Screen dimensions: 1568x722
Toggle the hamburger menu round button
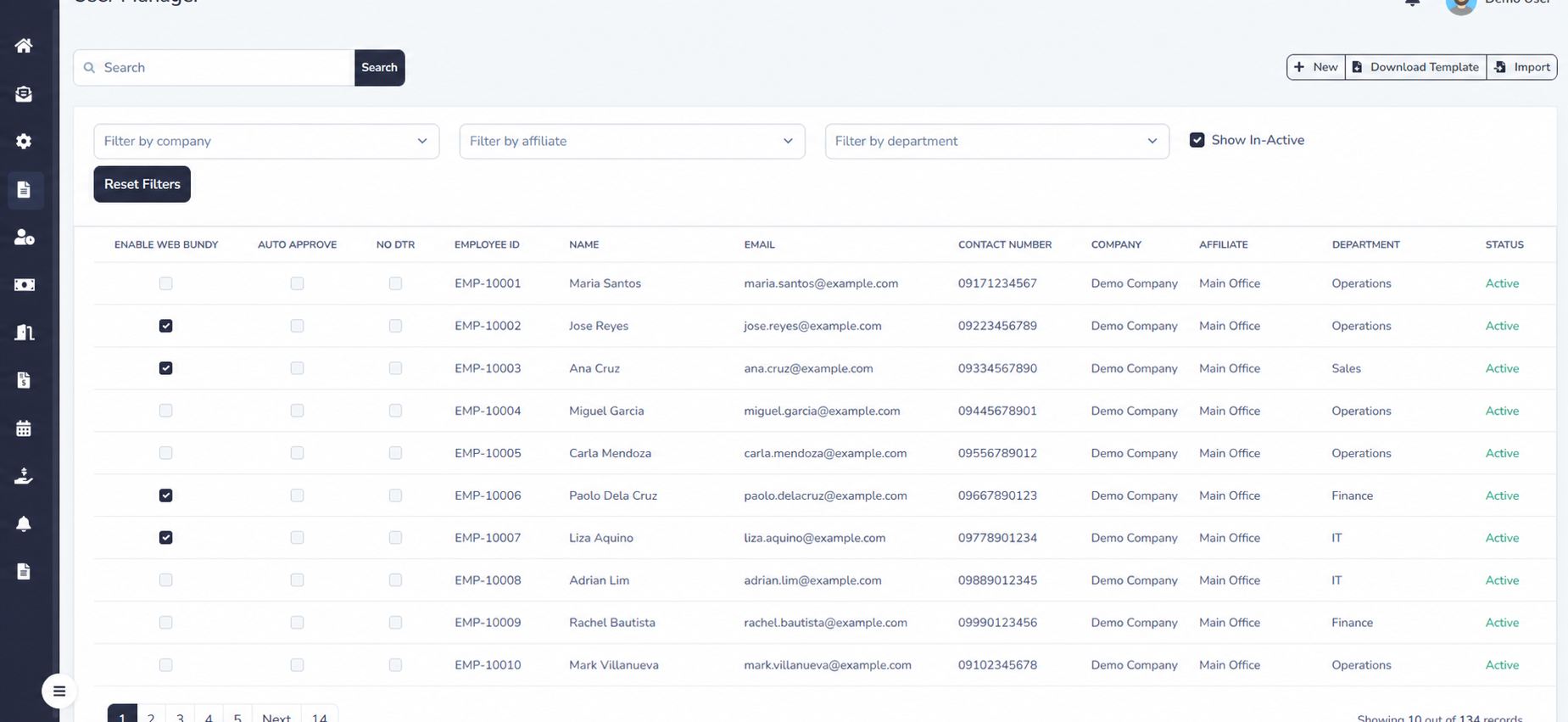(x=59, y=691)
